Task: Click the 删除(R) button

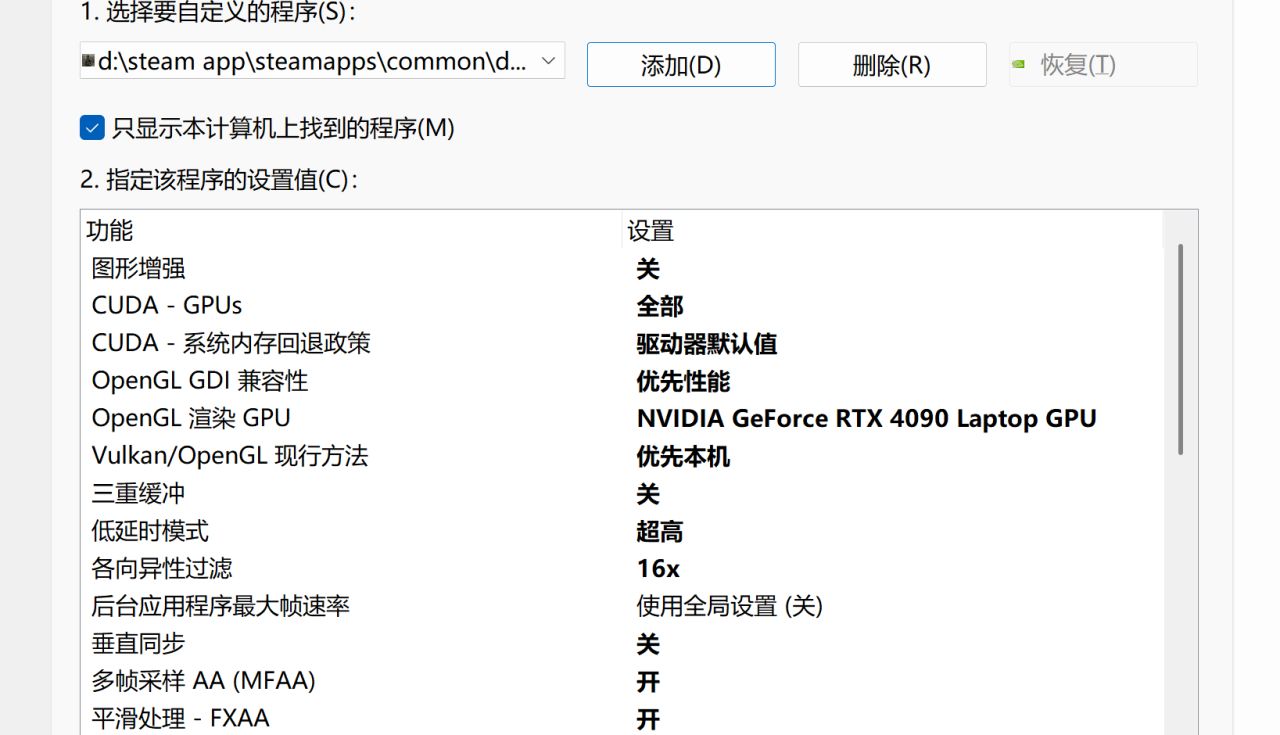Action: (x=892, y=65)
